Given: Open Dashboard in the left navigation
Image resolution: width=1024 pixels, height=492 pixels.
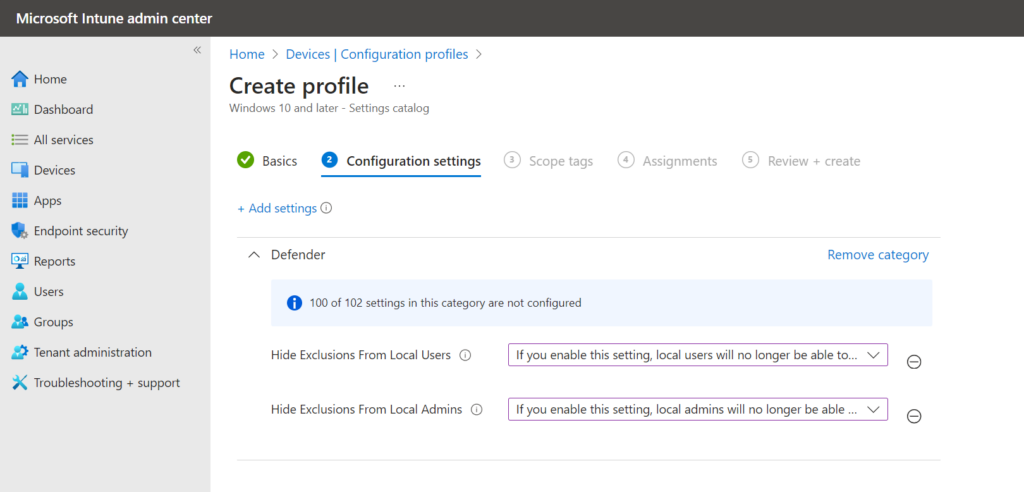Looking at the screenshot, I should pyautogui.click(x=63, y=109).
